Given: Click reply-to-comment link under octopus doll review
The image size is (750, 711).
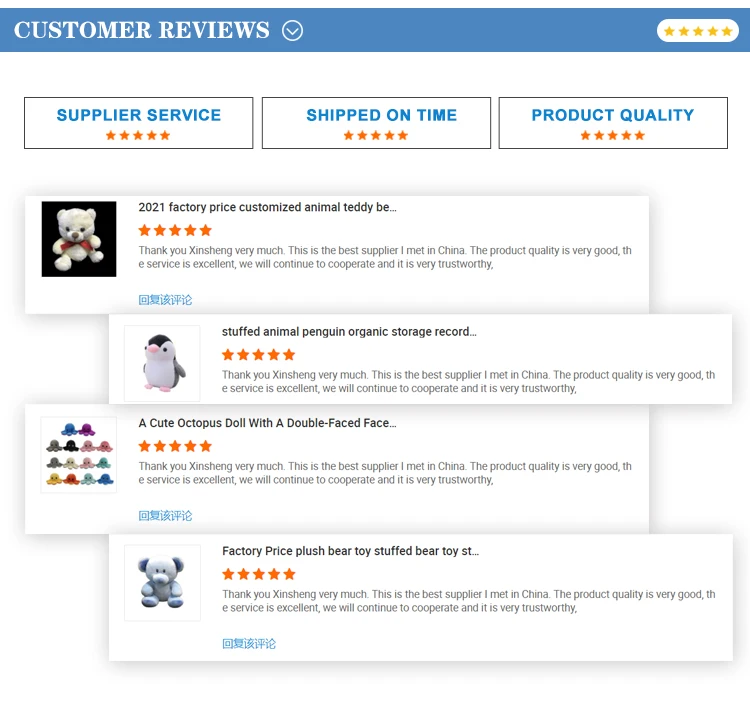Looking at the screenshot, I should [x=165, y=516].
